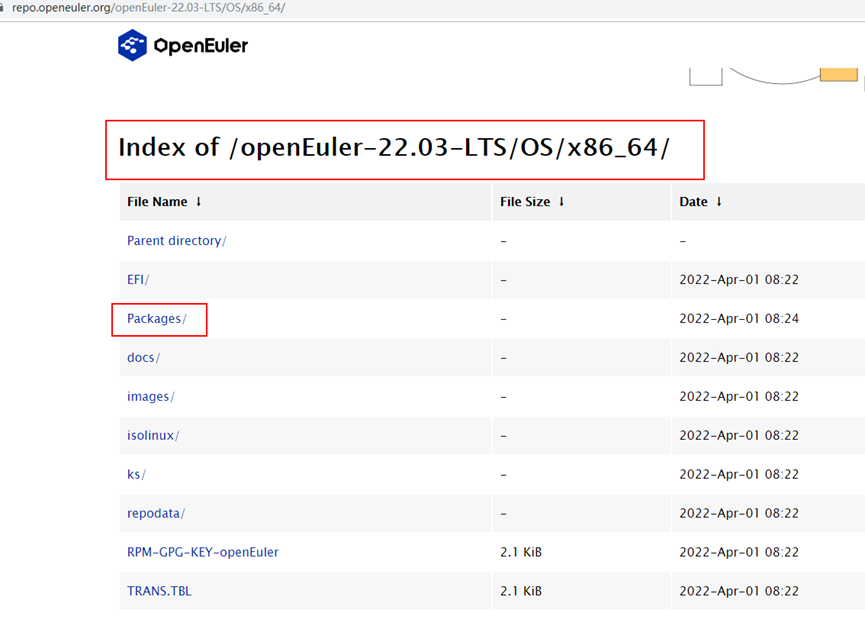Open the repodata folder link

point(156,513)
